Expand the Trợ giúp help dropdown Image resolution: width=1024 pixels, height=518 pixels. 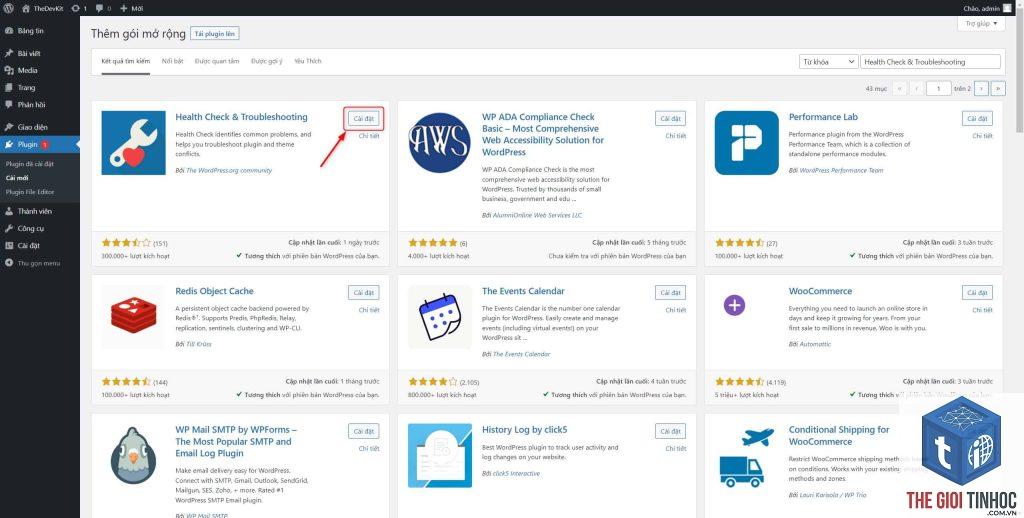(982, 24)
